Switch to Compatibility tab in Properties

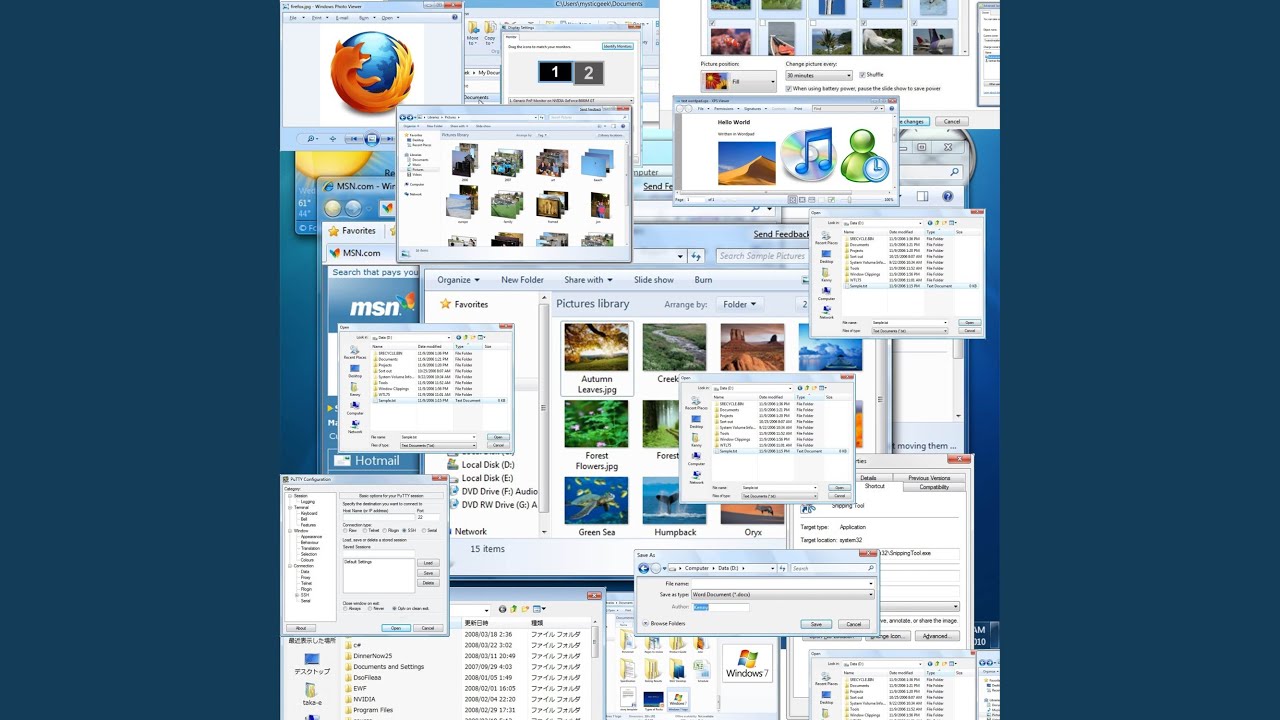934,487
